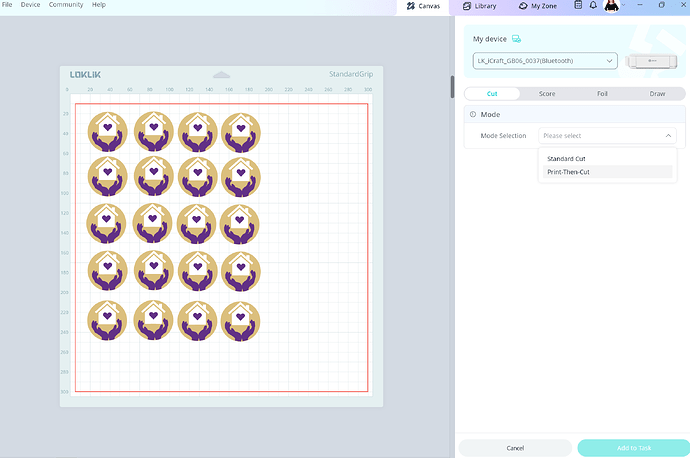Open the Community menu
The image size is (690, 458).
click(66, 4)
